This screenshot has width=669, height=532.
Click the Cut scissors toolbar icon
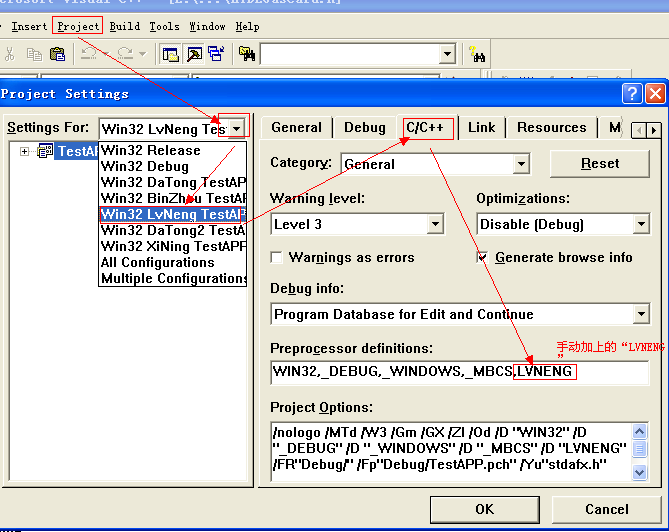click(9, 55)
